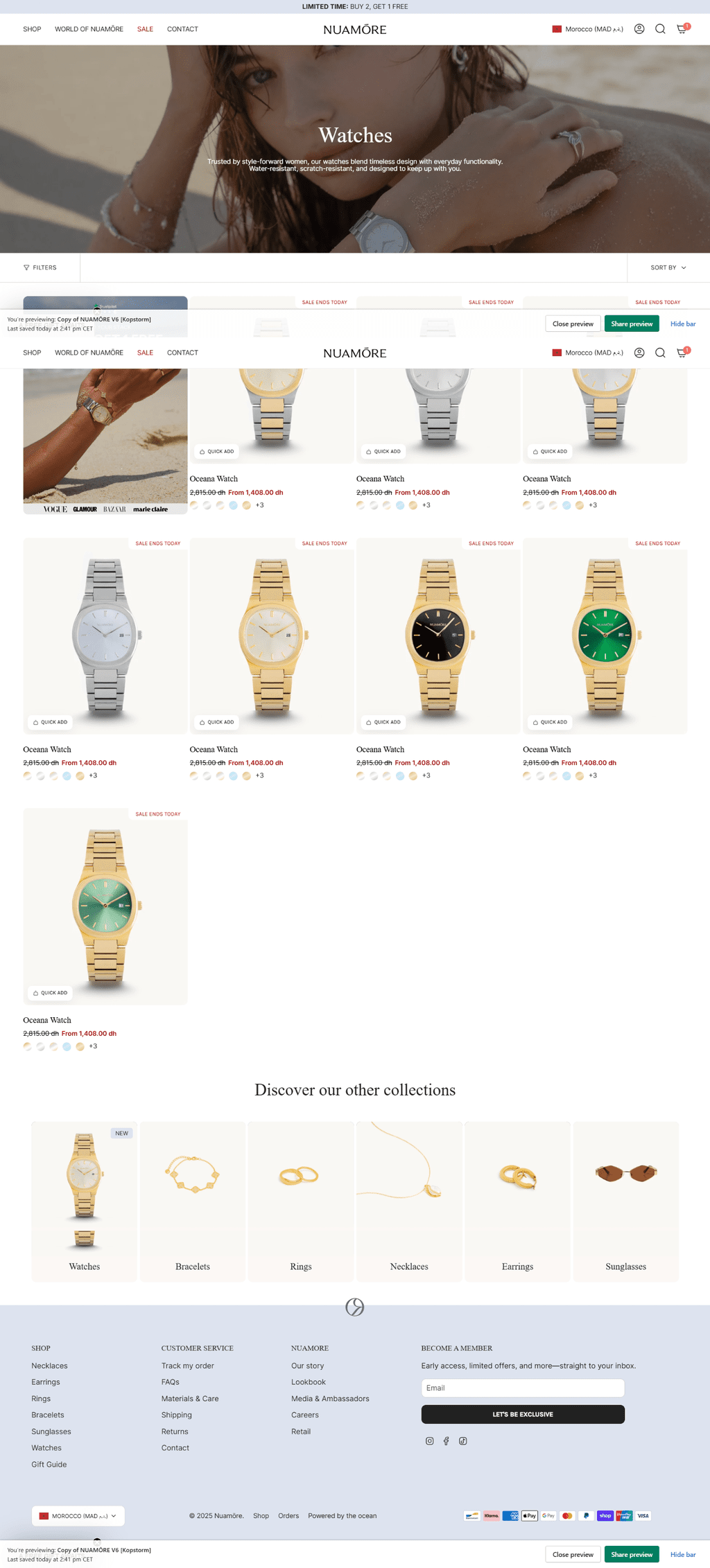
Task: Open the account icon in top header
Action: pyautogui.click(x=639, y=29)
